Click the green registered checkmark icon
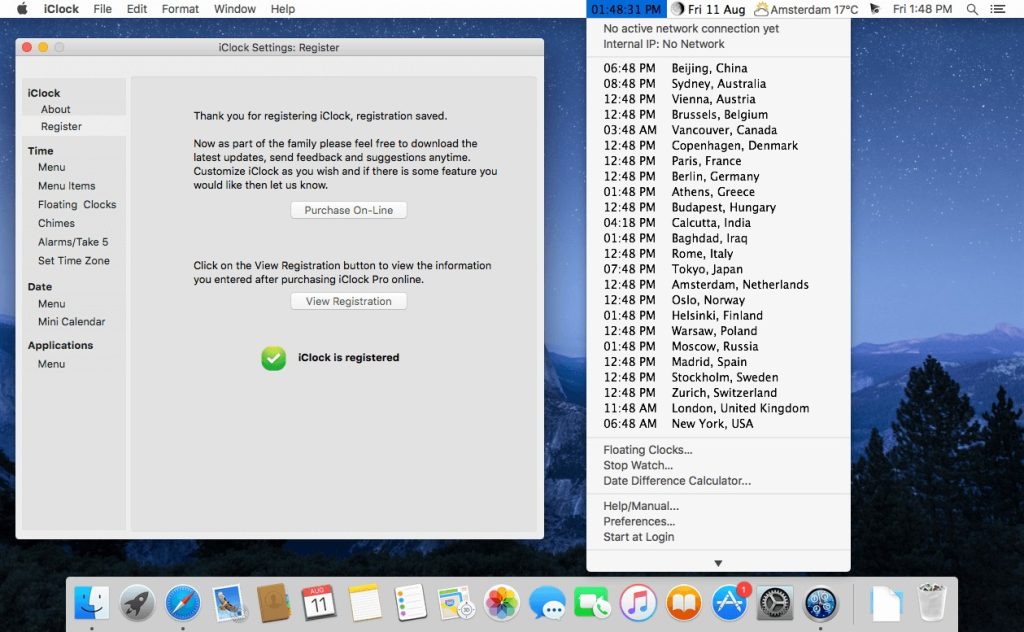The height and width of the screenshot is (632, 1024). tap(273, 358)
